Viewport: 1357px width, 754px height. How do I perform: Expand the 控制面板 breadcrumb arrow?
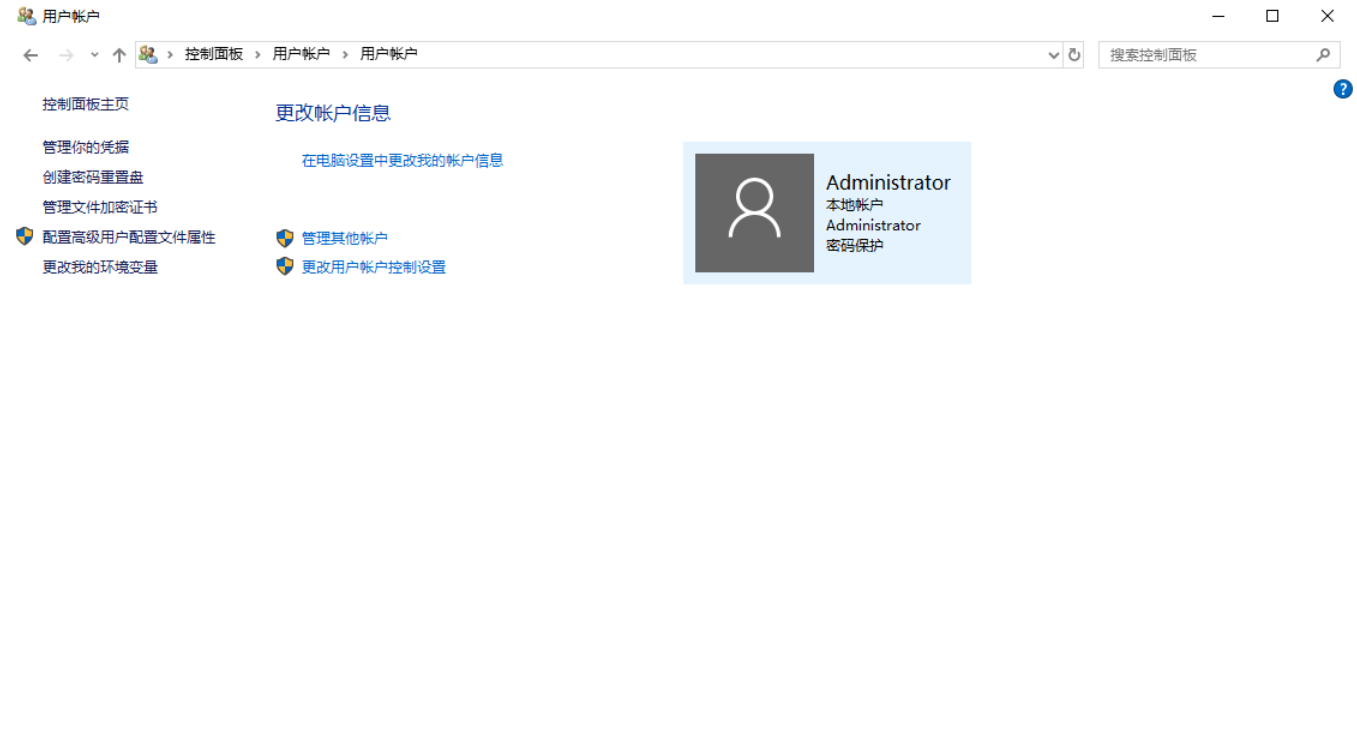coord(257,54)
